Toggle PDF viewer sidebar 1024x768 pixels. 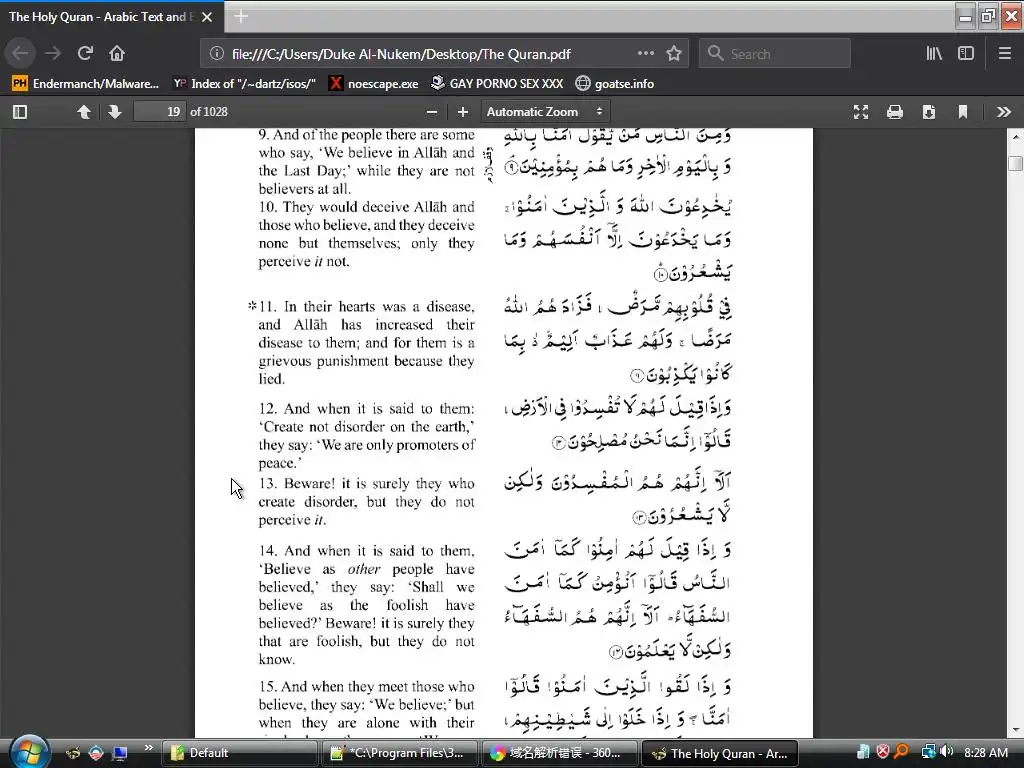(20, 112)
